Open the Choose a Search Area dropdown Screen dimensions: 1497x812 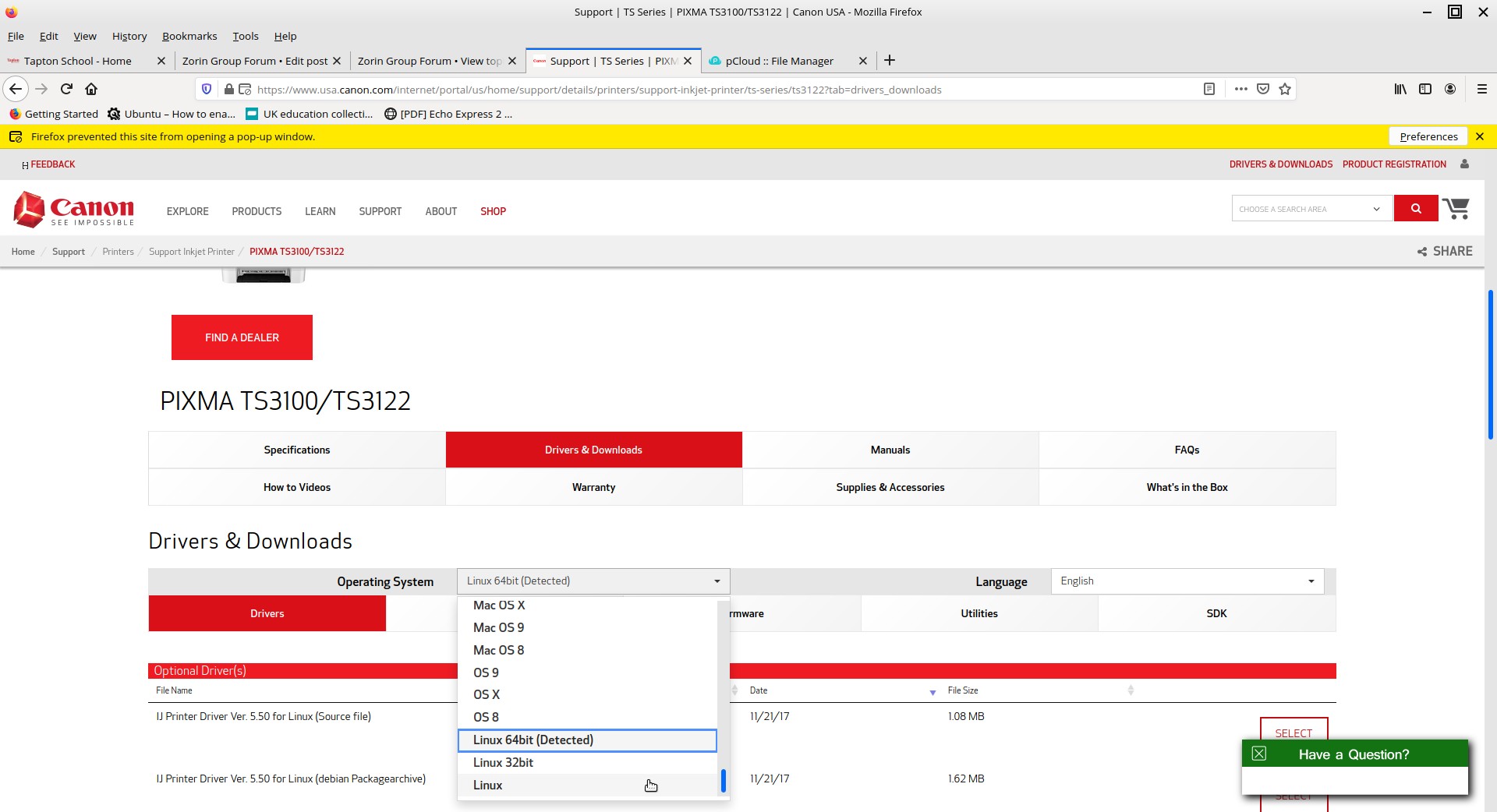click(1311, 209)
